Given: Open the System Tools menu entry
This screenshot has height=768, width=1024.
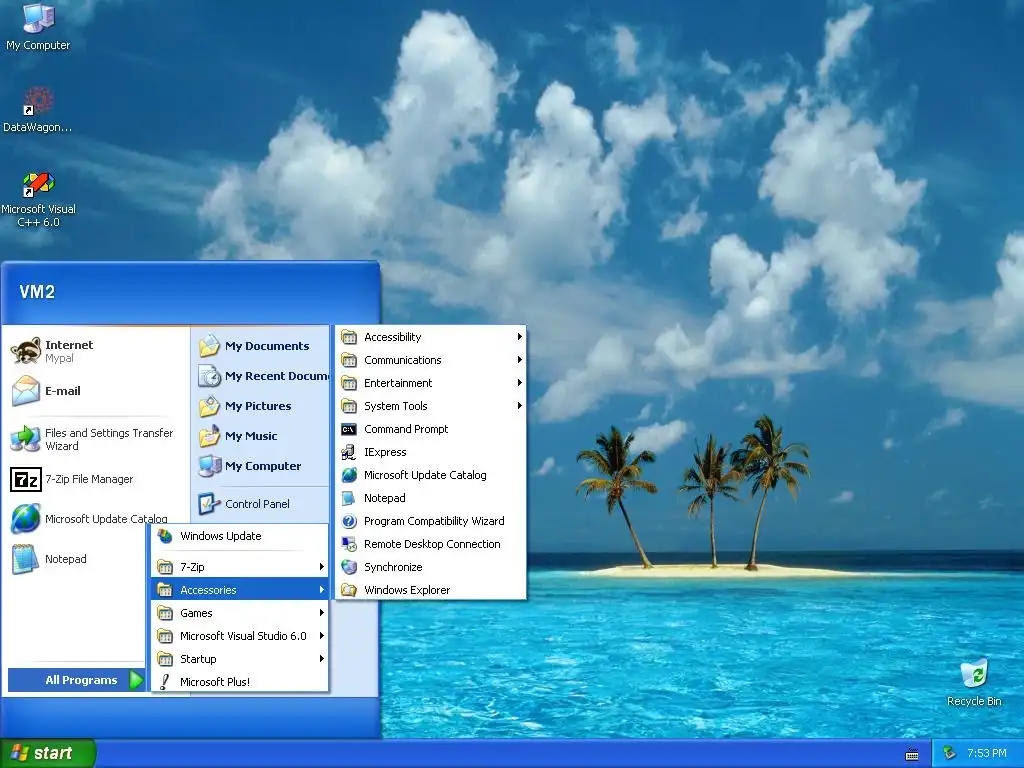Looking at the screenshot, I should coord(430,406).
